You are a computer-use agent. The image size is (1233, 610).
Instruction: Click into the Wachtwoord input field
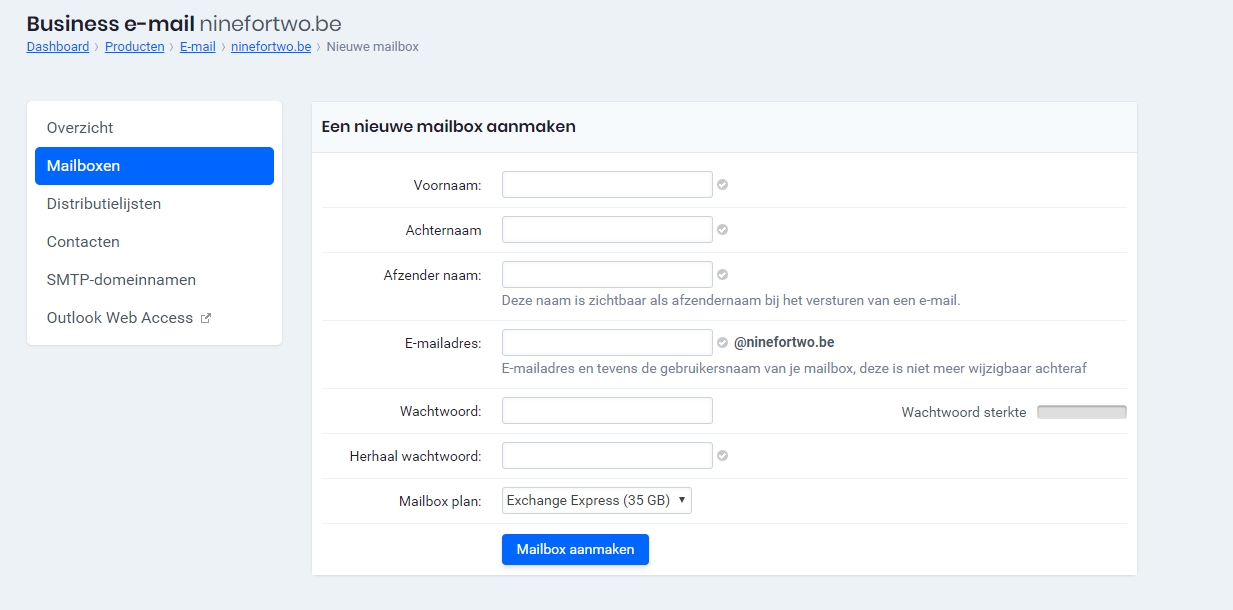coord(607,411)
